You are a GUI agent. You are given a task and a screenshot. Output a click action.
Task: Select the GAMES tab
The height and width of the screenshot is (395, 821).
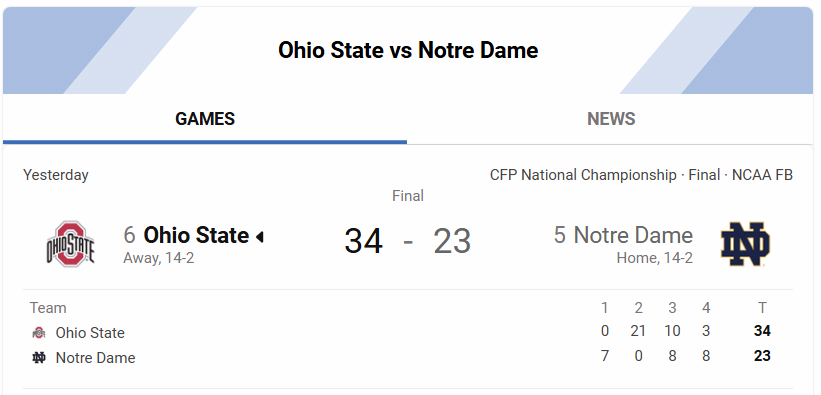pos(205,119)
